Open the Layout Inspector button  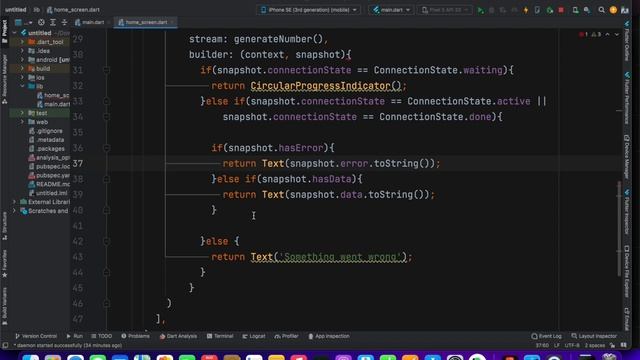[594, 336]
